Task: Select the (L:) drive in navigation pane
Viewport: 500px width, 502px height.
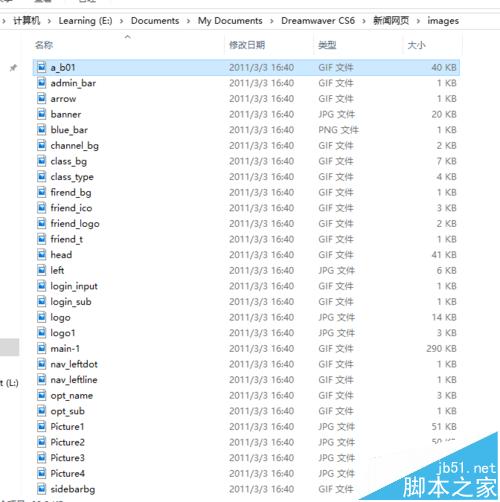Action: coord(9,383)
